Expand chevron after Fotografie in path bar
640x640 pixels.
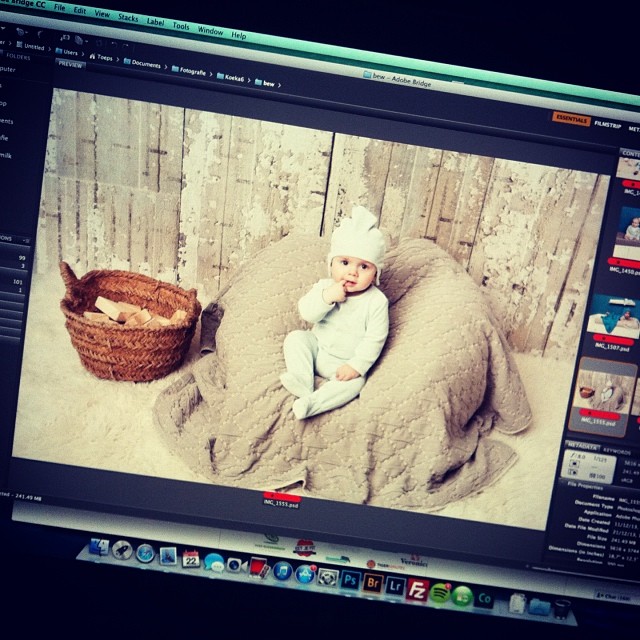[x=211, y=74]
